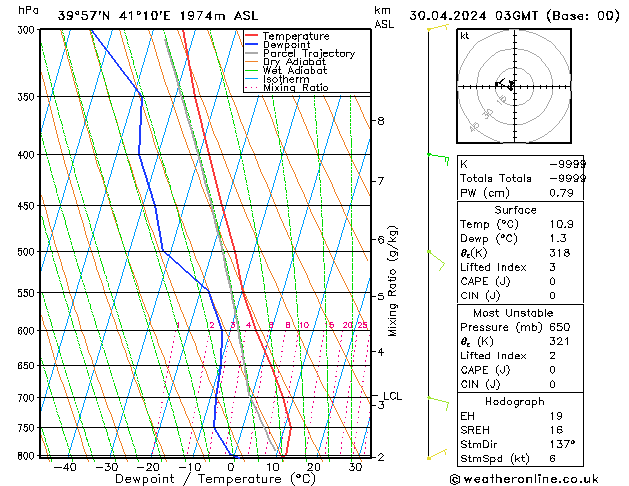Click the Parcel Trajectory legend entry
The width and height of the screenshot is (629, 486).
(300, 53)
